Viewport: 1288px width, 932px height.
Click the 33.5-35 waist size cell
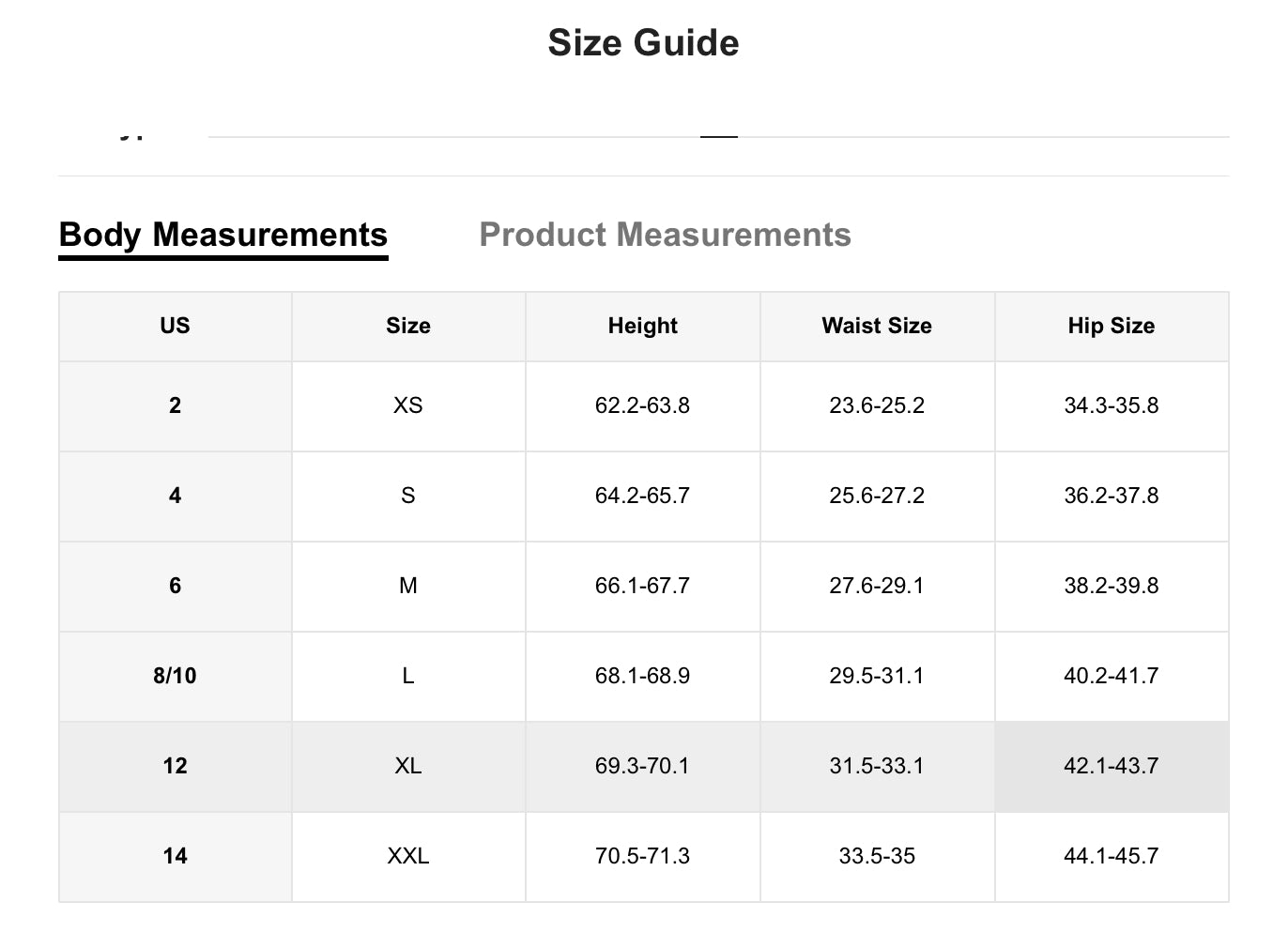pyautogui.click(x=876, y=856)
